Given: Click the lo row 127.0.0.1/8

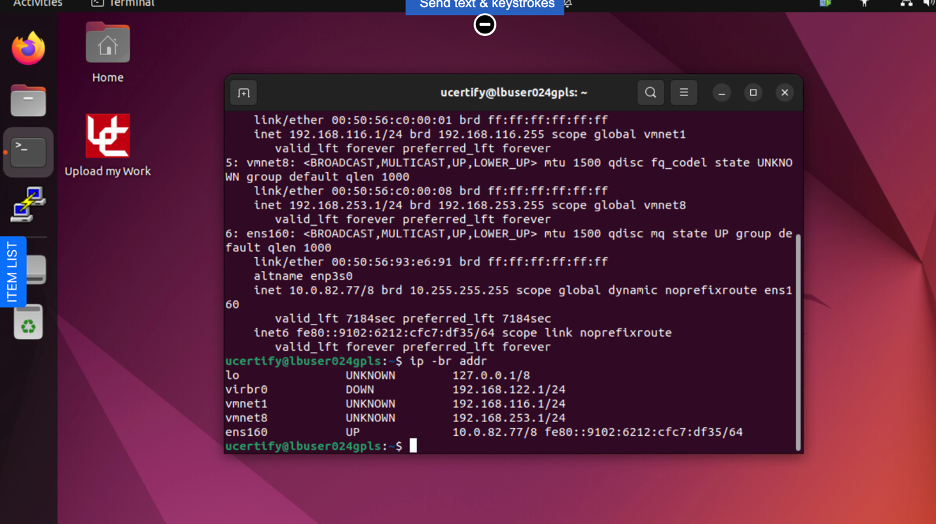Looking at the screenshot, I should [377, 375].
